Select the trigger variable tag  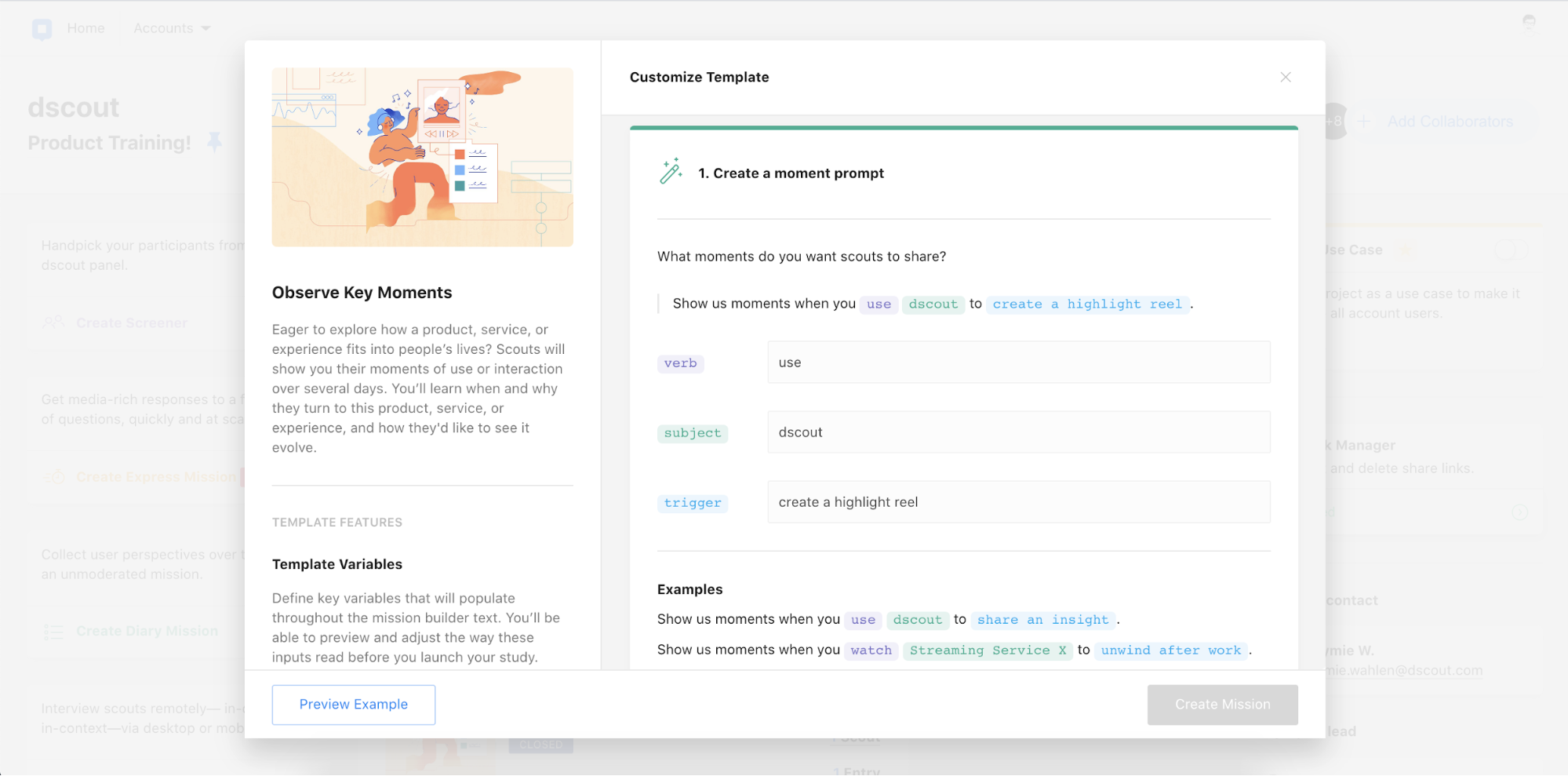coord(693,503)
